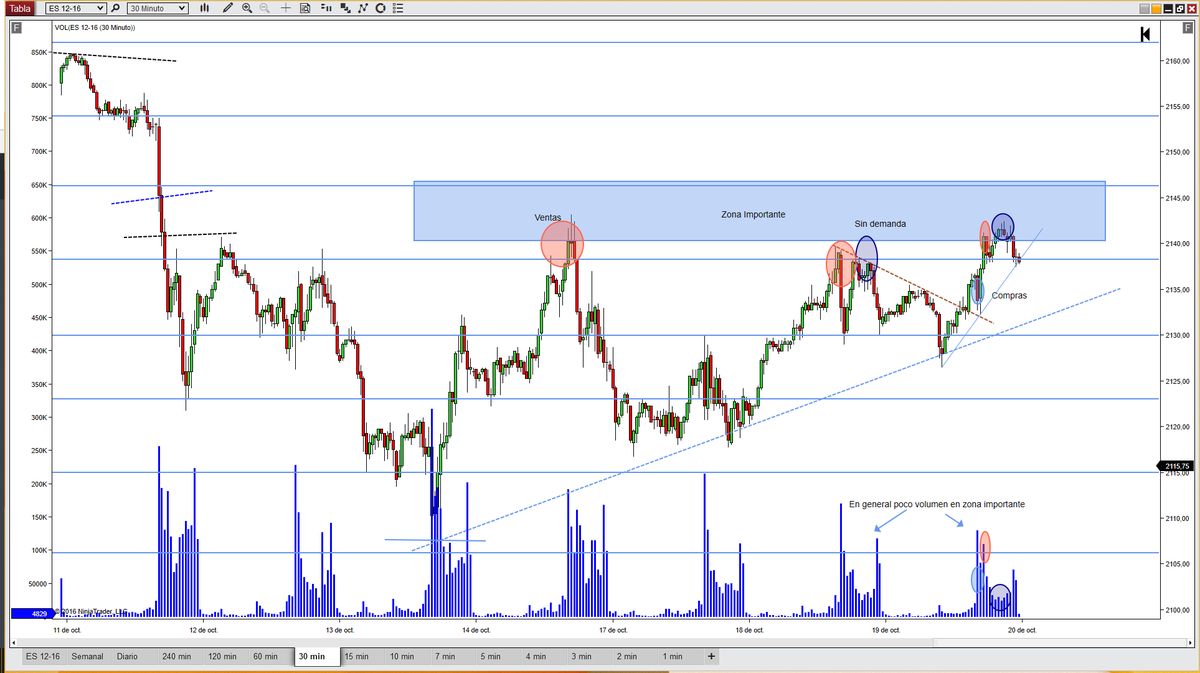Click the '13 de oct.' date label
The height and width of the screenshot is (673, 1200).
click(341, 630)
